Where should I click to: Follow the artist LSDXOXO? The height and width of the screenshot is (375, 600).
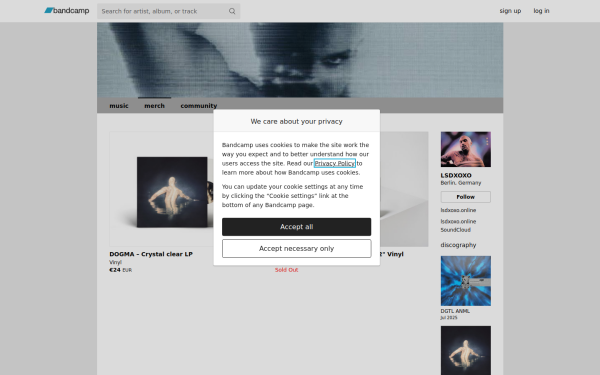click(466, 197)
